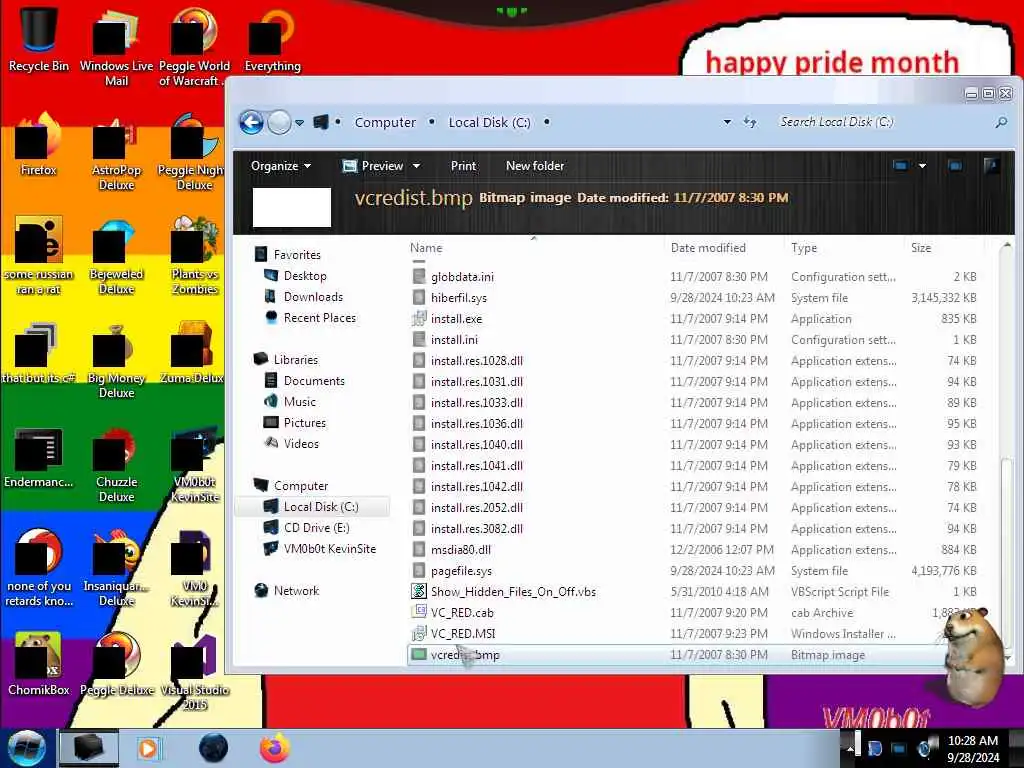Screen dimensions: 1024x768
Task: Select the Plants vs Zombies desktop icon
Action: point(195,256)
